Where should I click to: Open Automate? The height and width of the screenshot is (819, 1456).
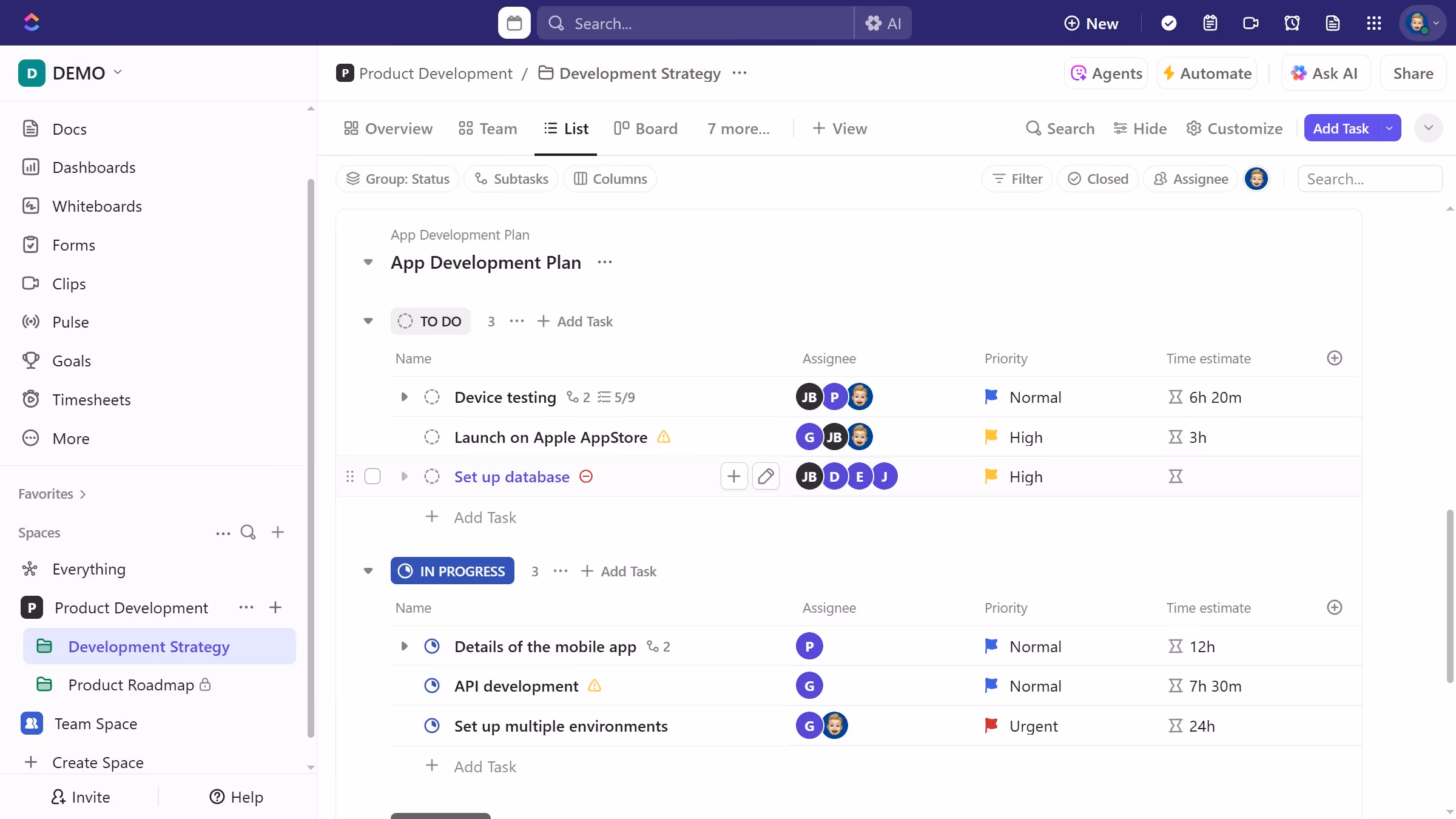[1207, 73]
